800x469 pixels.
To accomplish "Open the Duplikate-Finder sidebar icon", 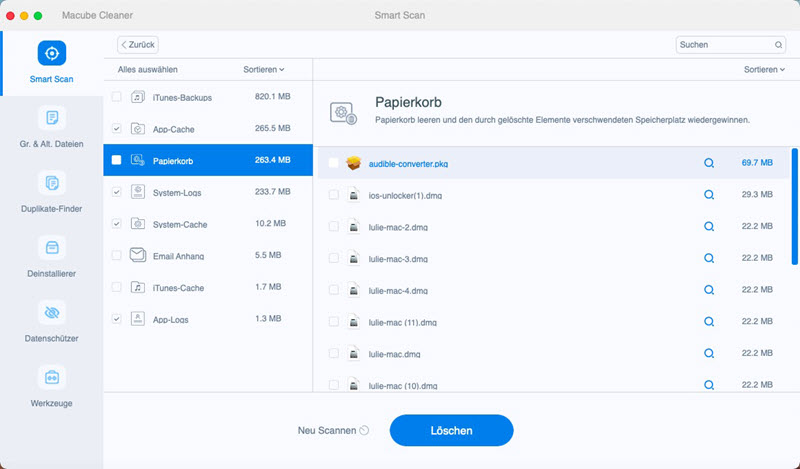I will pyautogui.click(x=52, y=183).
